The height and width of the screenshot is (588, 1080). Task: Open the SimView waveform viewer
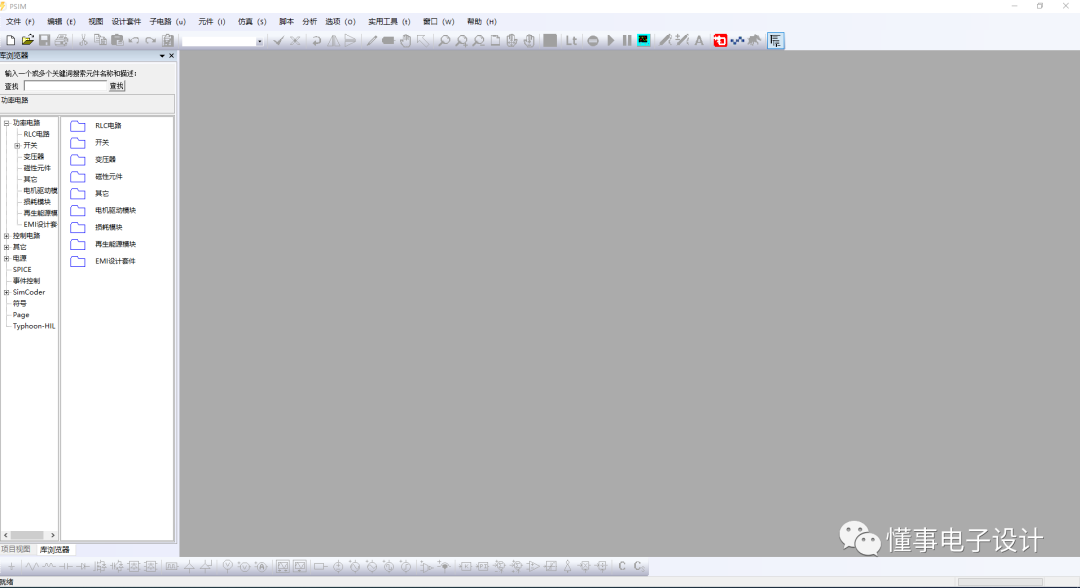[646, 41]
